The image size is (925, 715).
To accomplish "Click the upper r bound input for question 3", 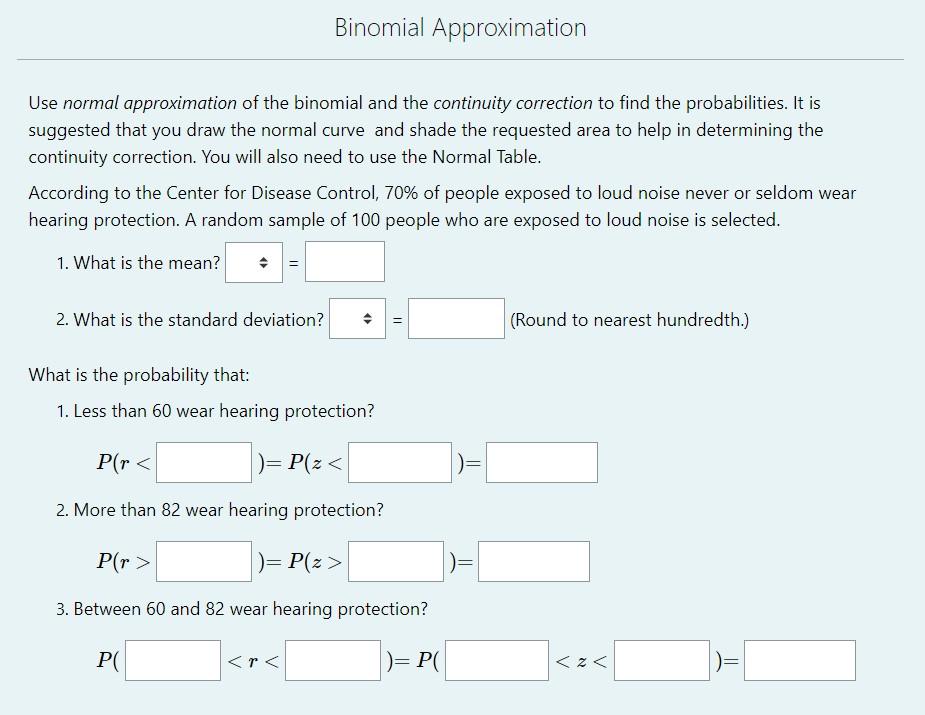I will (331, 659).
